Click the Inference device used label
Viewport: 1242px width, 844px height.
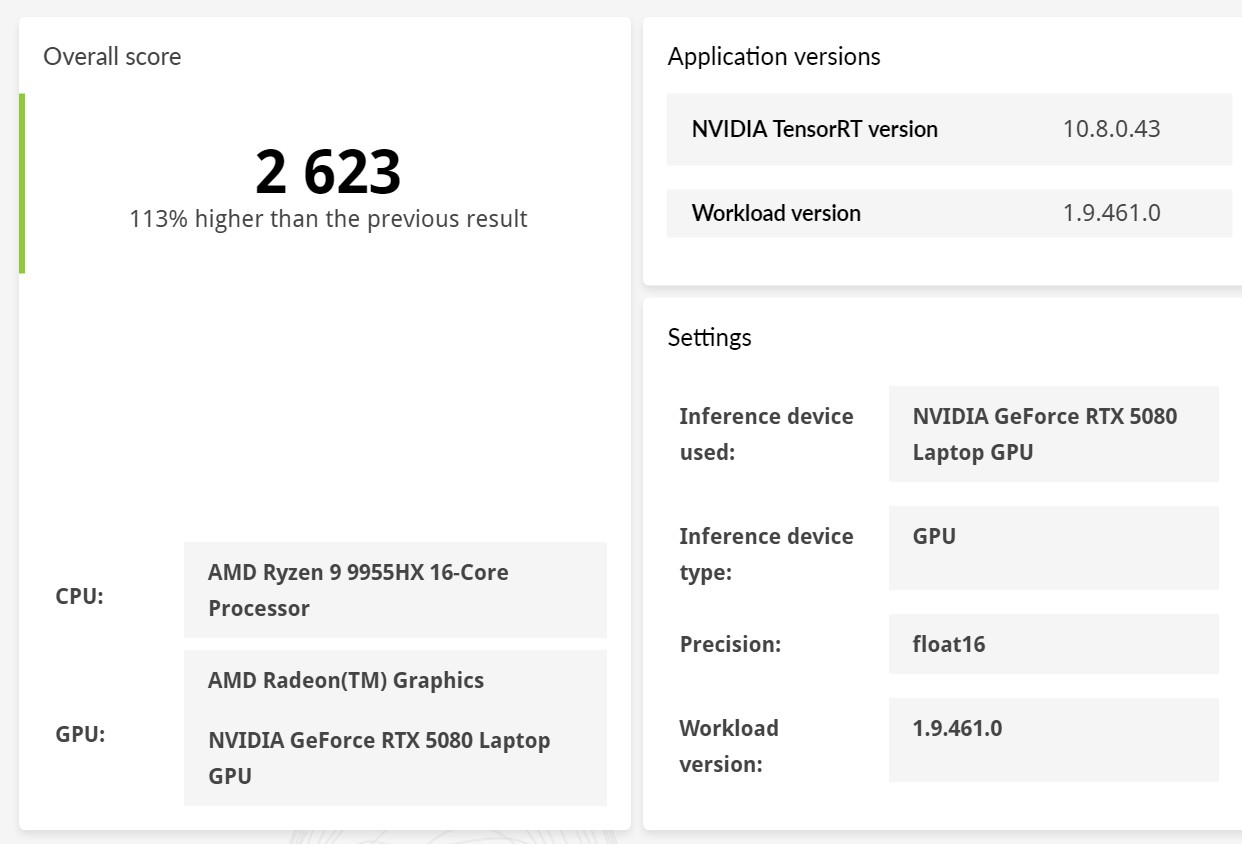[766, 434]
